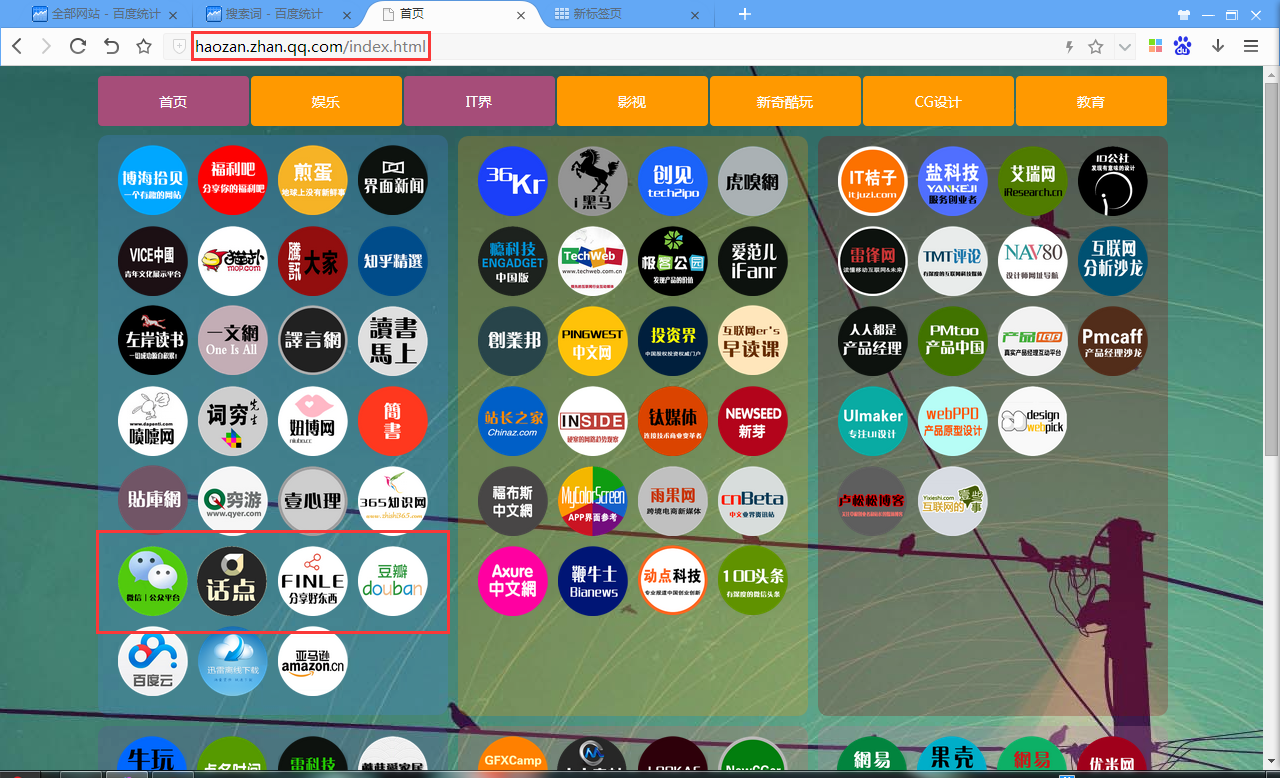Expand the address bar dropdown arrow

pyautogui.click(x=1124, y=46)
